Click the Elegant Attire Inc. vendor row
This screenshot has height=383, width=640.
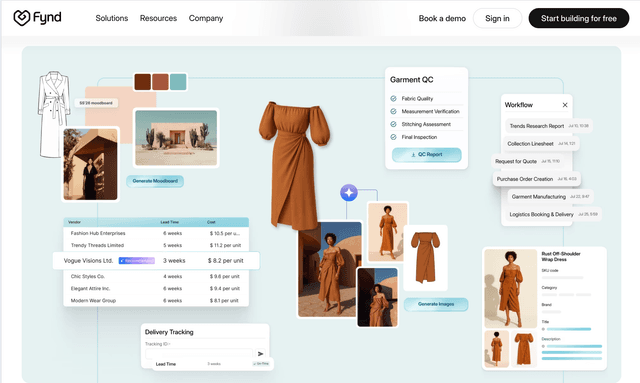coord(156,288)
